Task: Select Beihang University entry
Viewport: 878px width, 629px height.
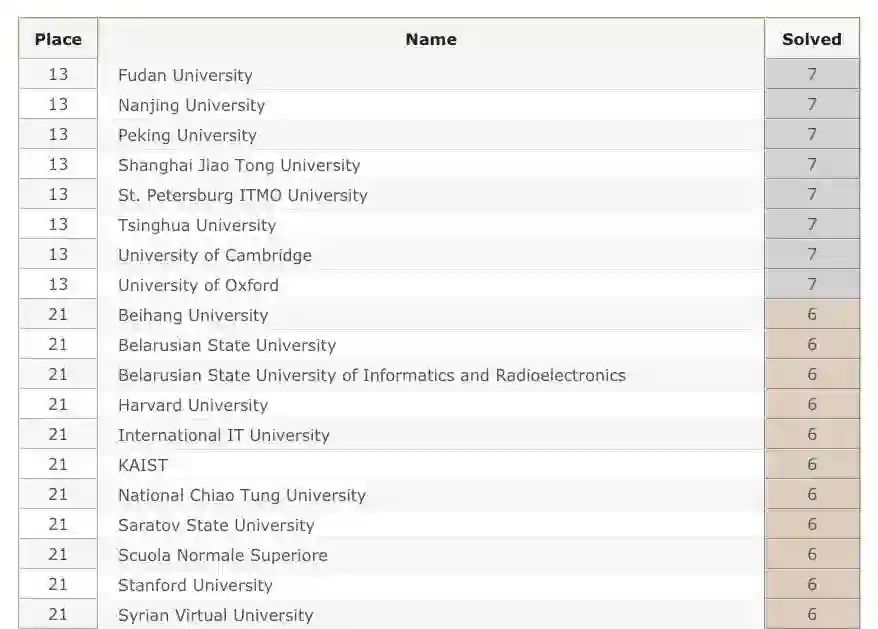Action: coord(193,315)
